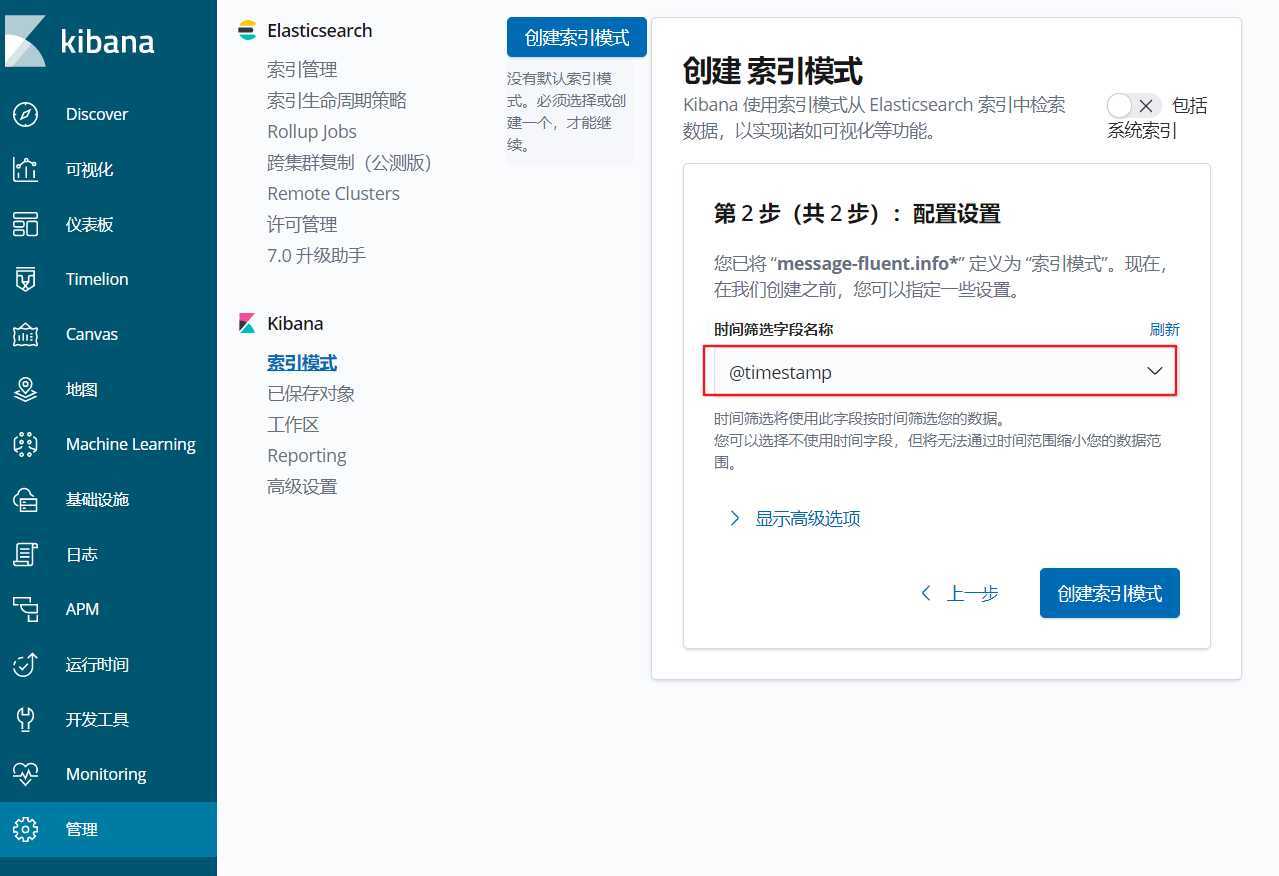Image resolution: width=1279 pixels, height=876 pixels.
Task: Click the 基础设施 label in sidebar
Action: pyautogui.click(x=98, y=499)
